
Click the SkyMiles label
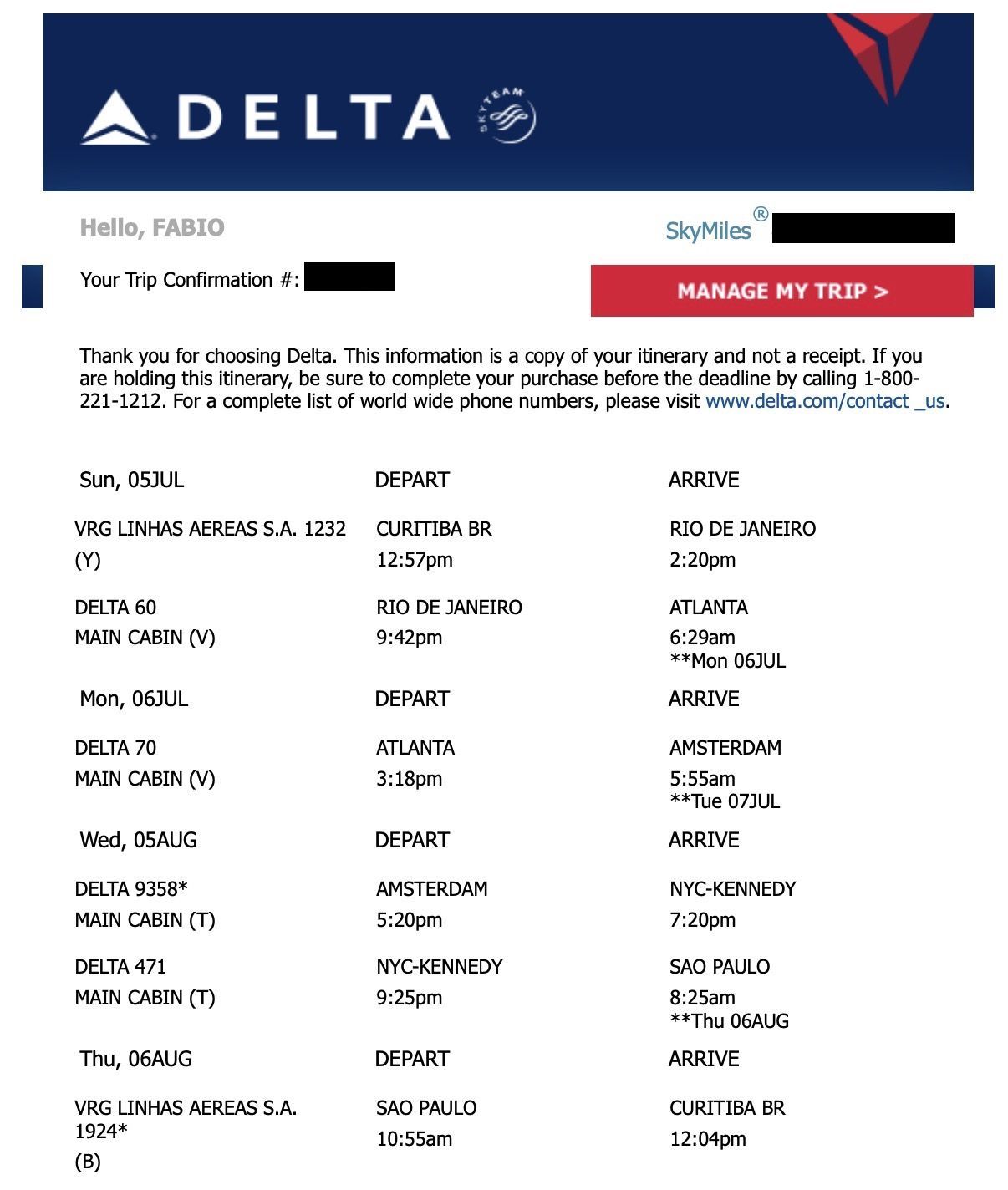click(x=708, y=231)
